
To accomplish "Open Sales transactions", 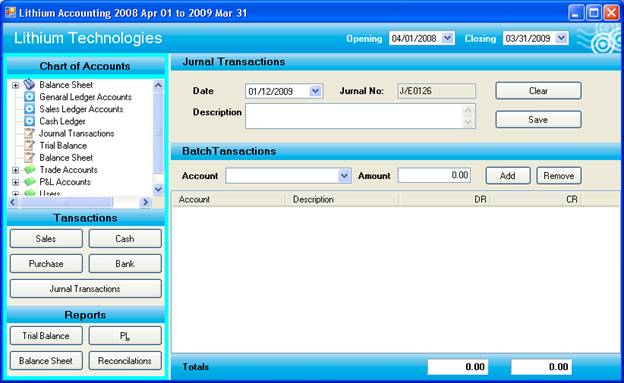I will [x=46, y=238].
